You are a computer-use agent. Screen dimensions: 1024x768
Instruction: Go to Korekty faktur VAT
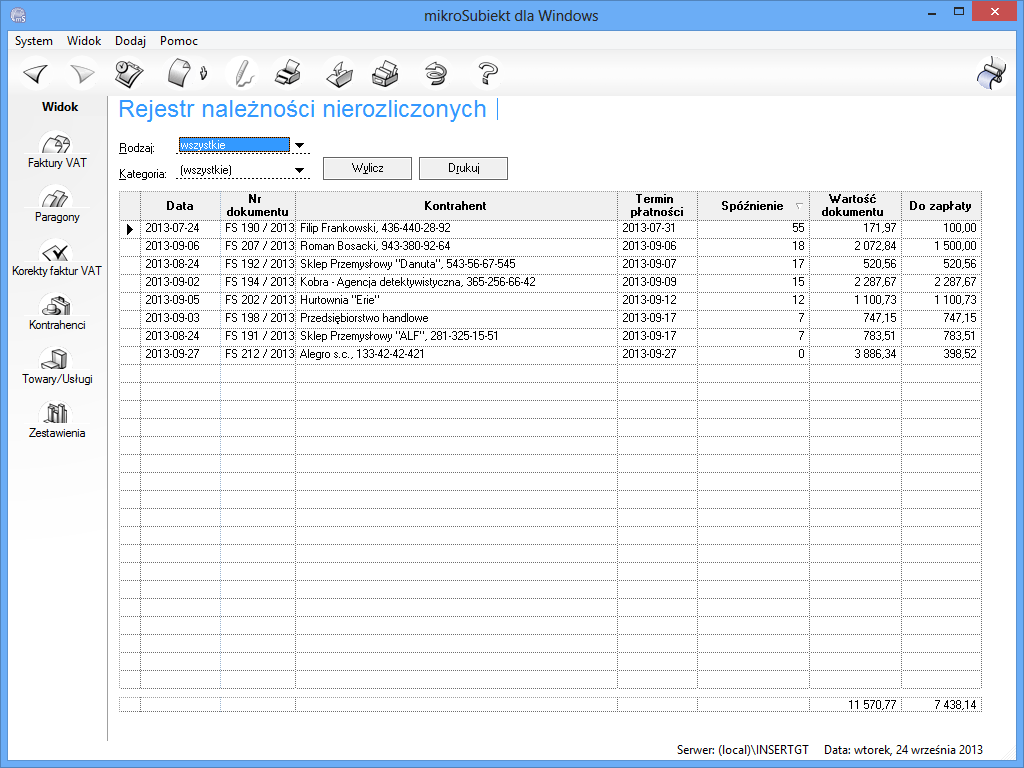point(56,260)
